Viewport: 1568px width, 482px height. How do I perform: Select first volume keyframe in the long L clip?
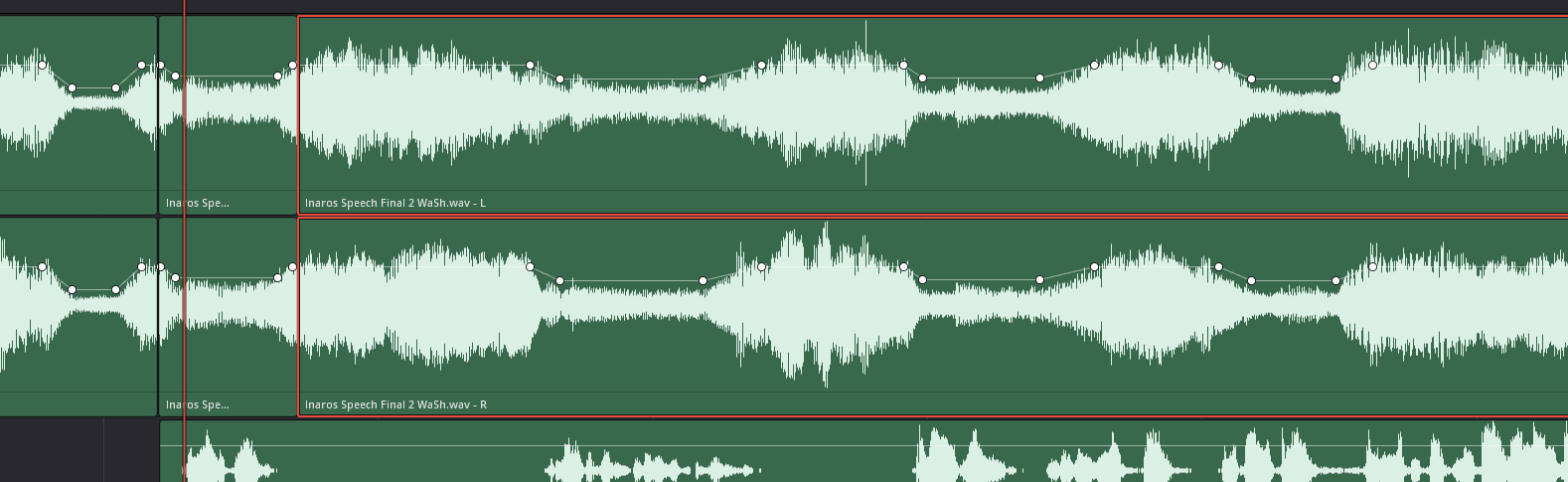coord(531,66)
